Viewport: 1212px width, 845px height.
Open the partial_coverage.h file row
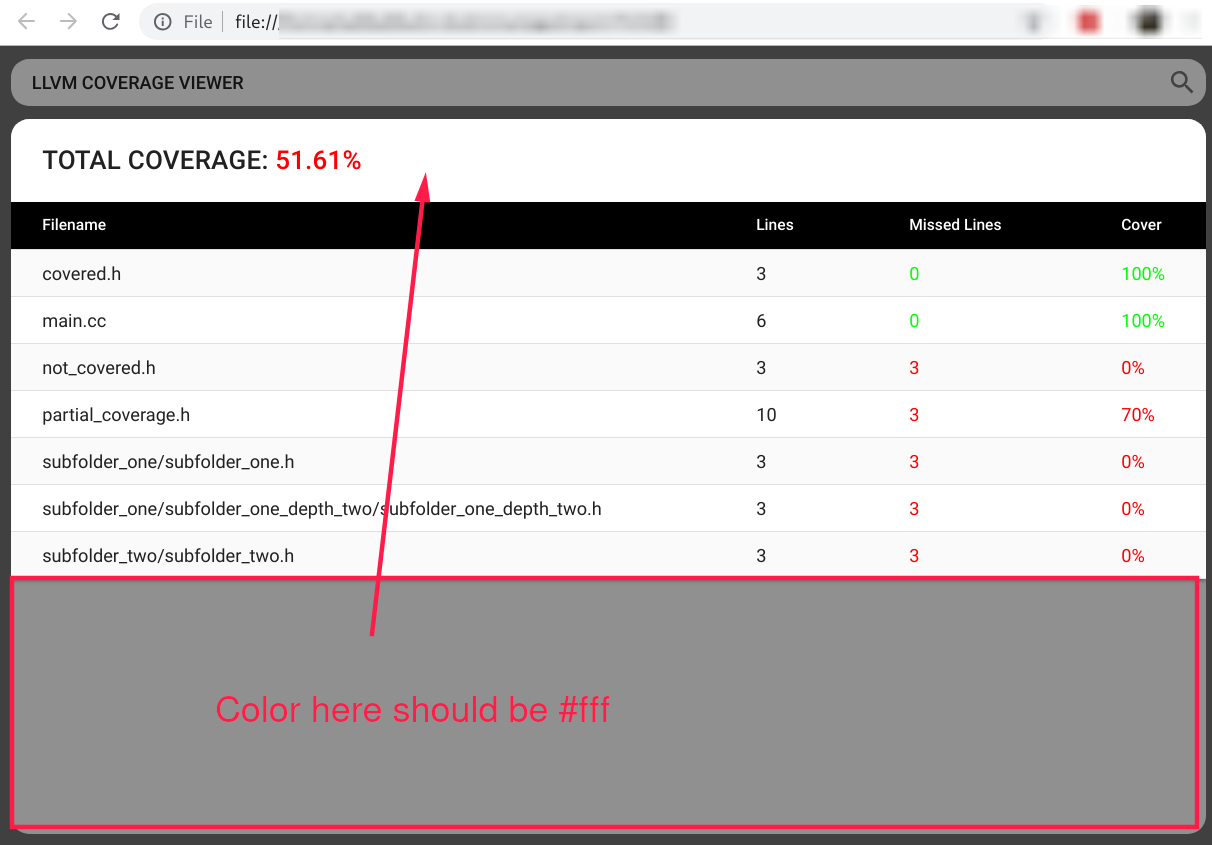[x=608, y=414]
